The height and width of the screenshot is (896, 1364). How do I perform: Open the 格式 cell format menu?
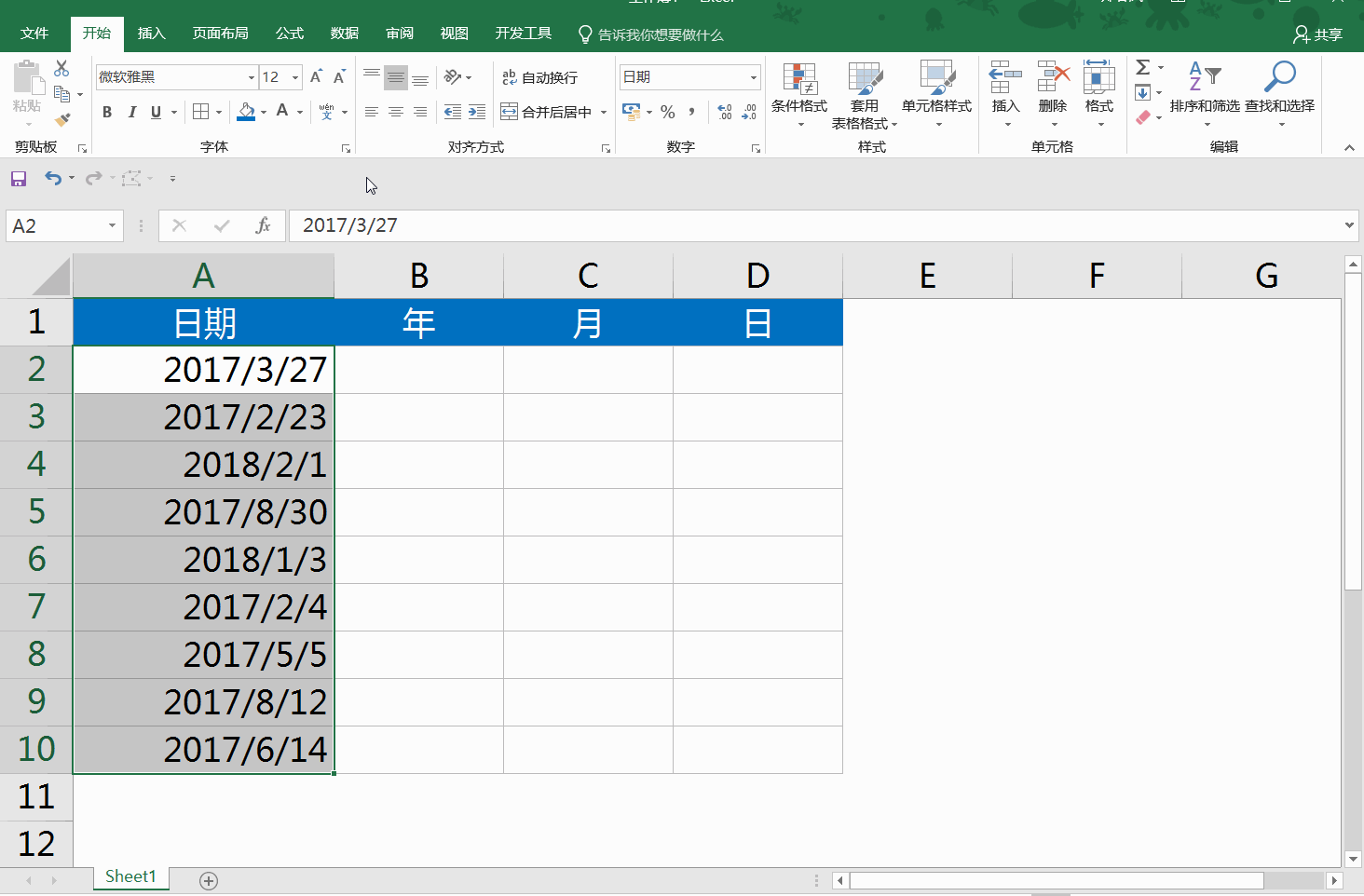point(1099,94)
